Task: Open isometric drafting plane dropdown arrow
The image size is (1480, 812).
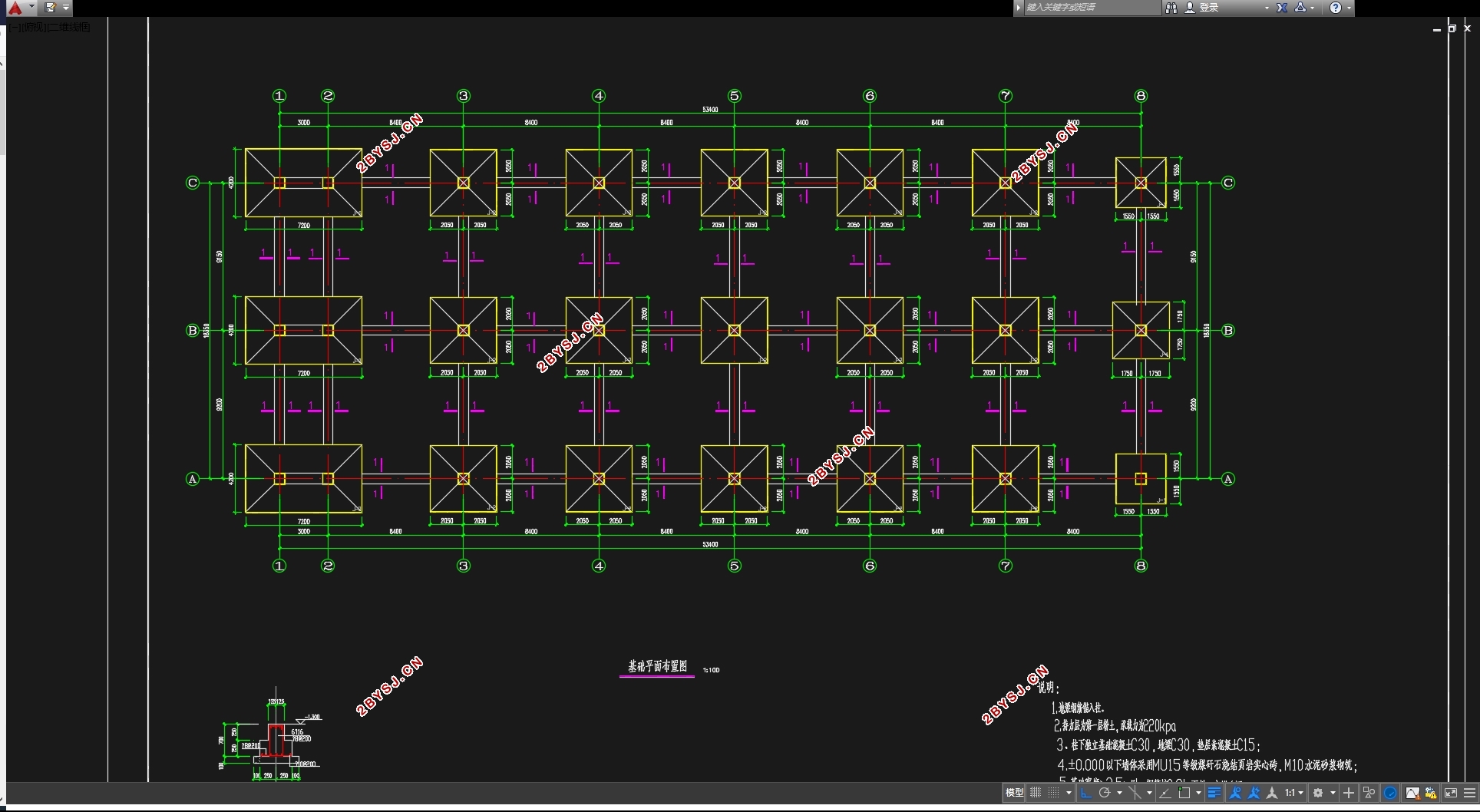Action: [1150, 793]
